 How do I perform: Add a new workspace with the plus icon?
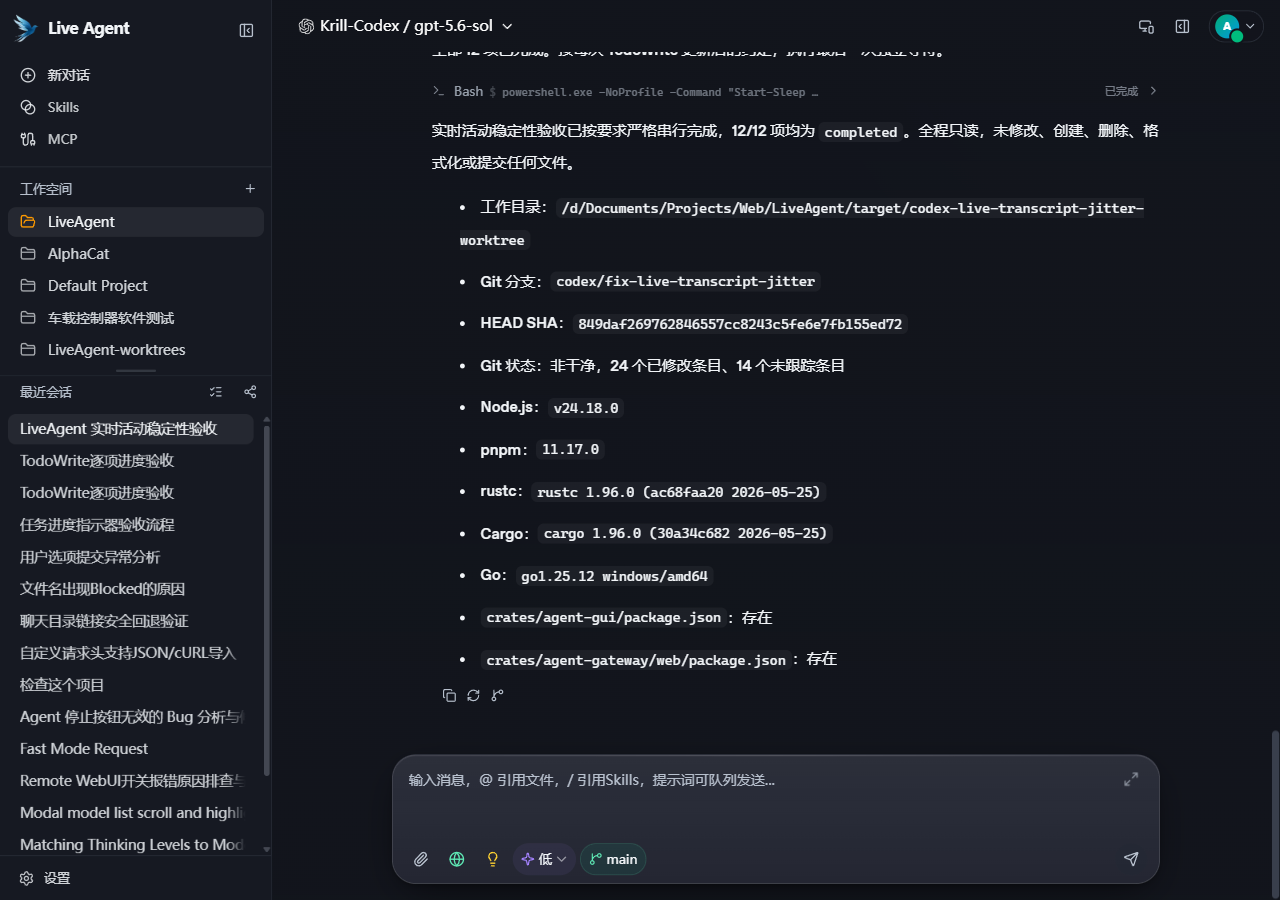click(250, 189)
